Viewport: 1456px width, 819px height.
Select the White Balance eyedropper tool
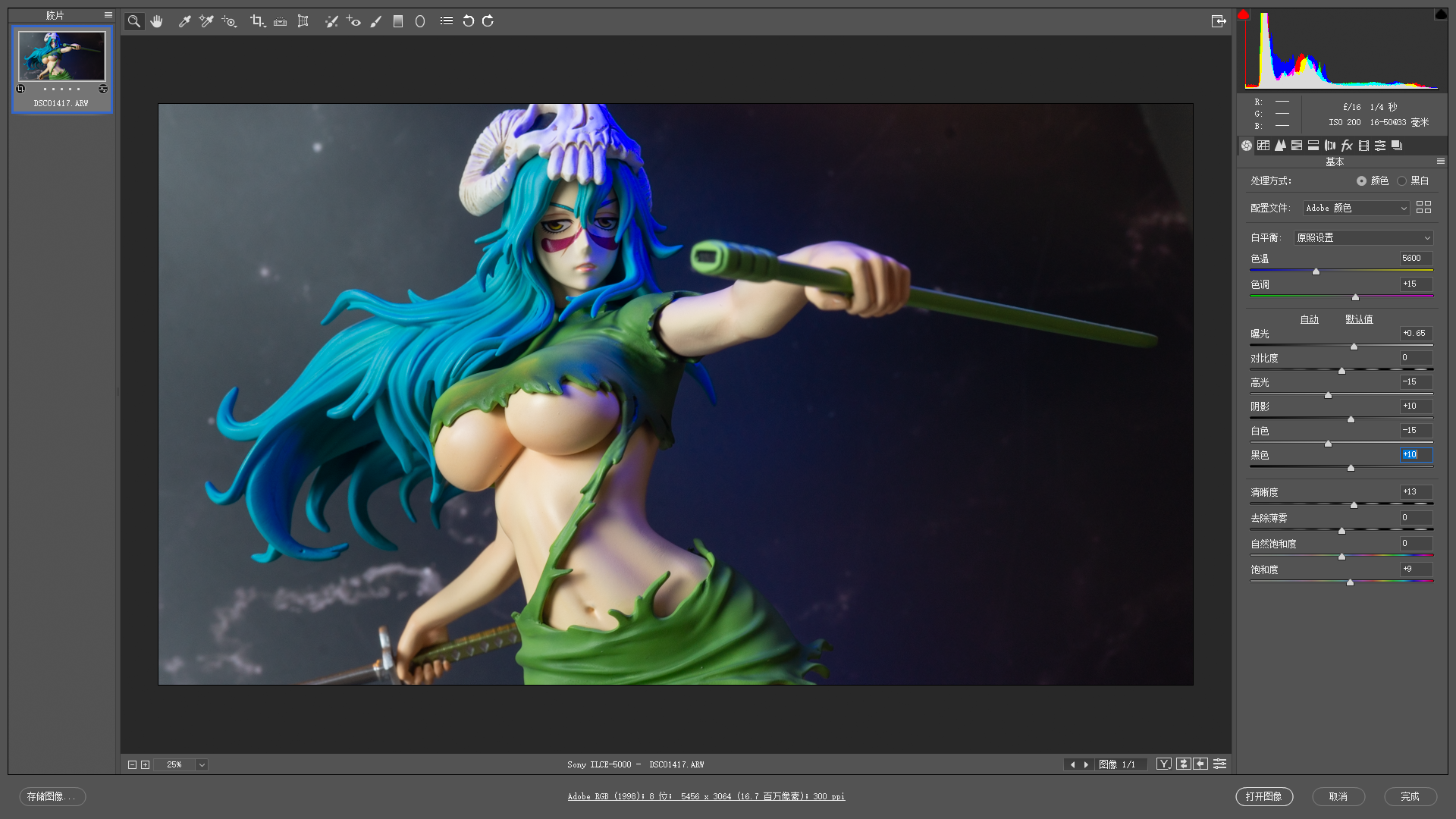point(184,21)
